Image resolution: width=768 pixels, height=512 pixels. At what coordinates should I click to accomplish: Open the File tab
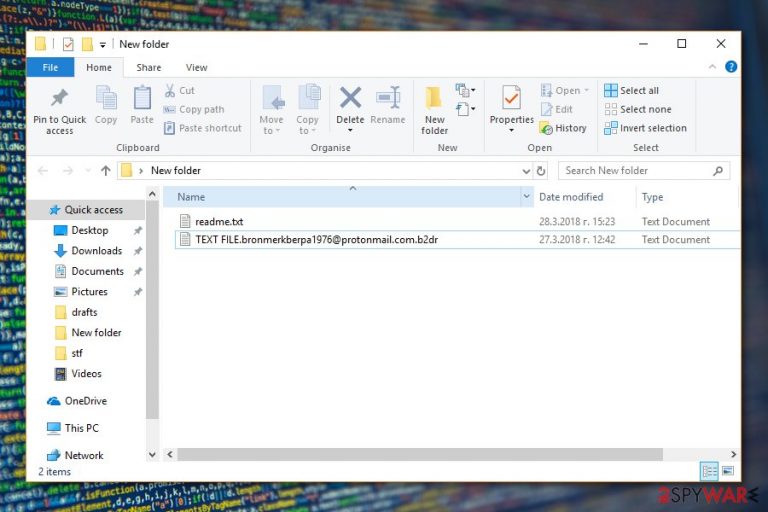coord(50,67)
